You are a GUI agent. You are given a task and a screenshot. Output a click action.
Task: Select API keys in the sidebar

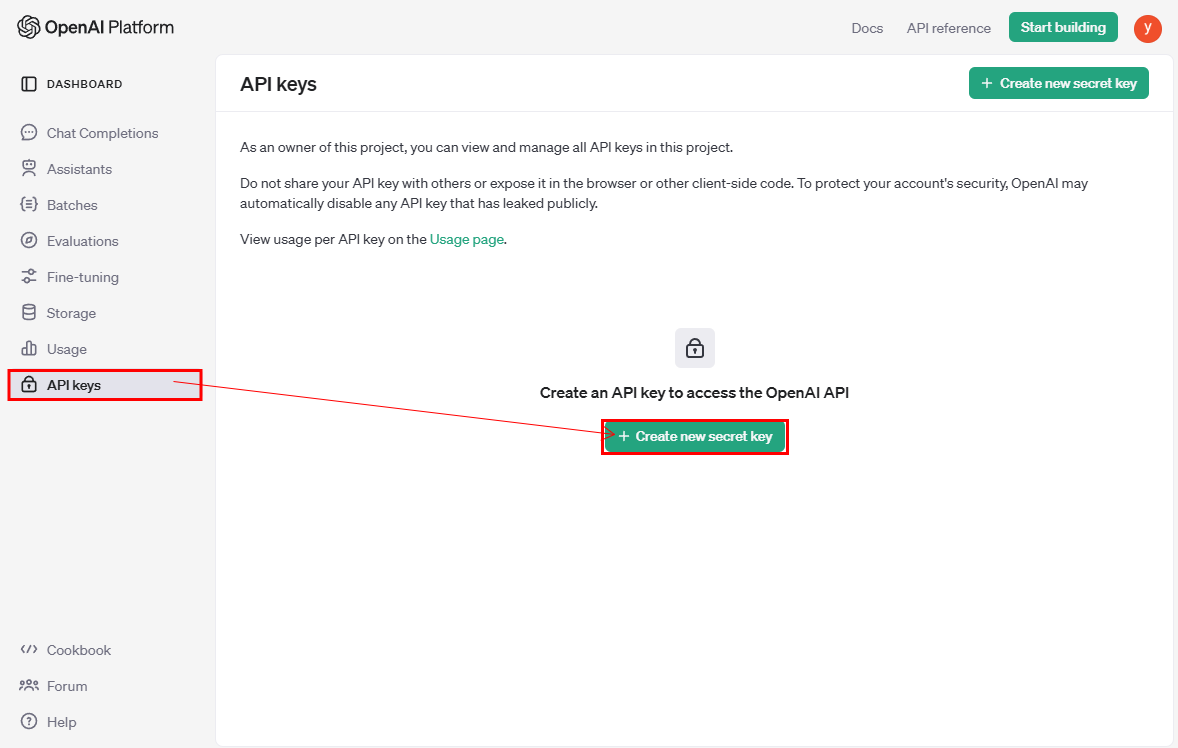74,385
